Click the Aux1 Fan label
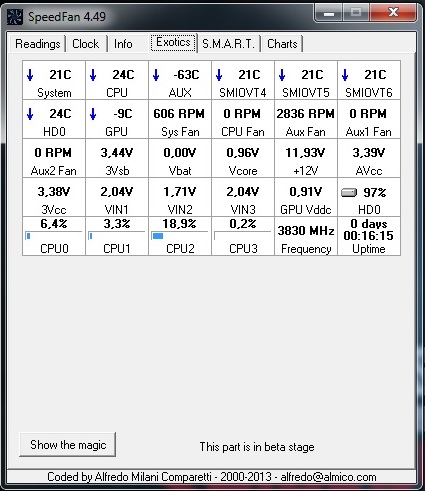The image size is (425, 491). pos(368,132)
